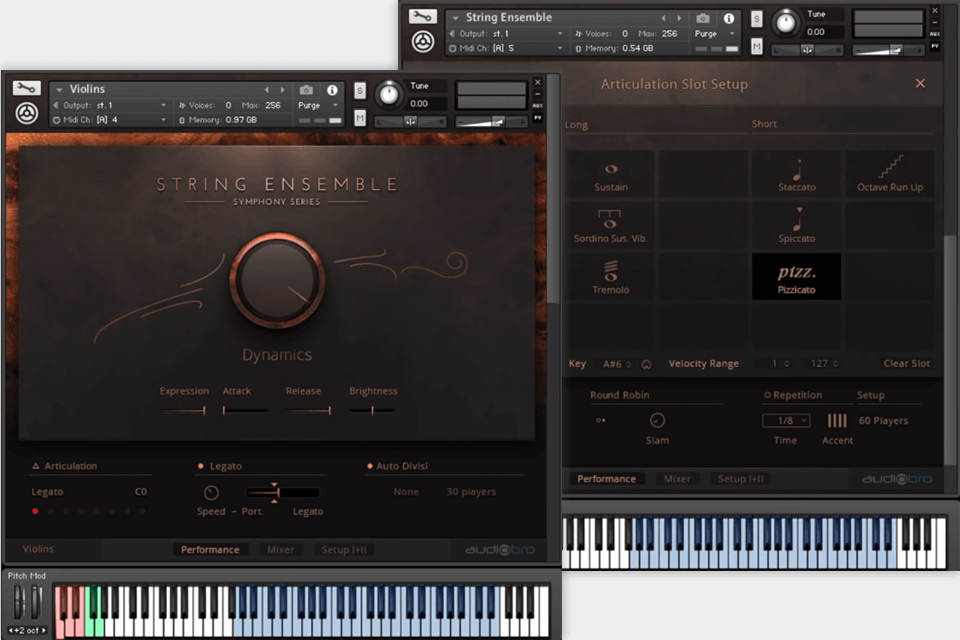960x640 pixels.
Task: Solo the Violins instrument
Action: tap(358, 89)
